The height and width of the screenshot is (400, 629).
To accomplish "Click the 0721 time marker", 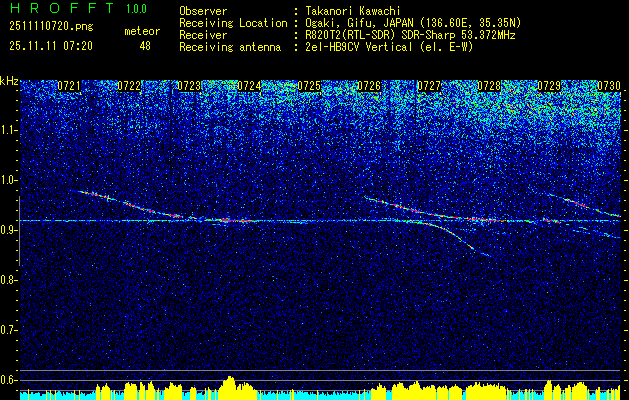I will click(69, 86).
